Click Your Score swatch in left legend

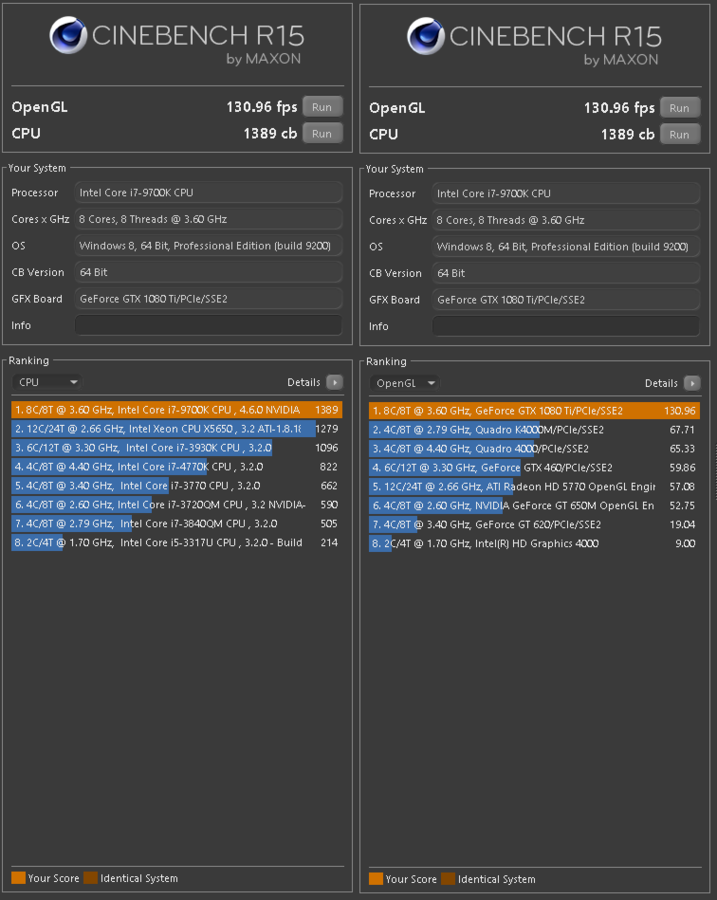[18, 878]
